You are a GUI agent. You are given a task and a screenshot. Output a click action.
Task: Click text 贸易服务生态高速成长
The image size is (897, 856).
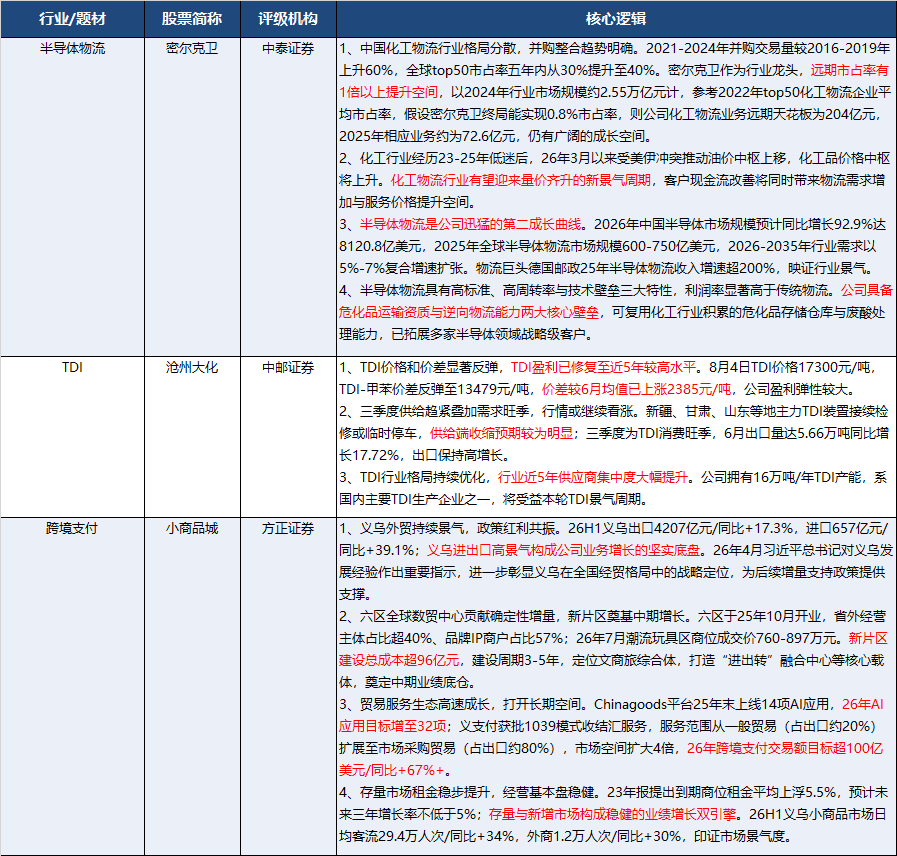coord(424,704)
